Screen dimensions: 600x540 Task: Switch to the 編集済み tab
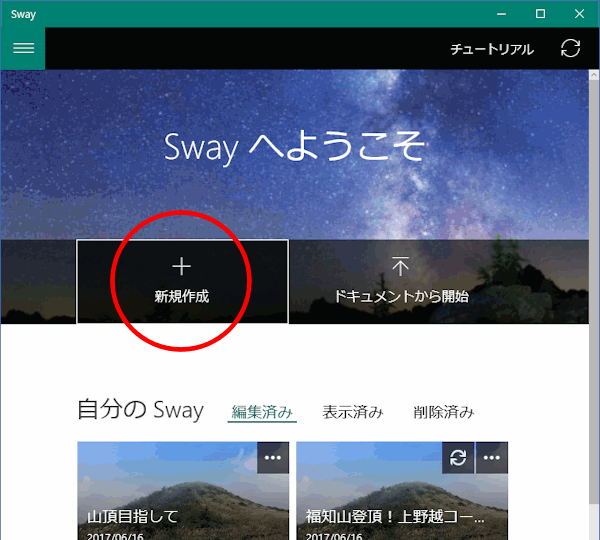click(x=262, y=413)
